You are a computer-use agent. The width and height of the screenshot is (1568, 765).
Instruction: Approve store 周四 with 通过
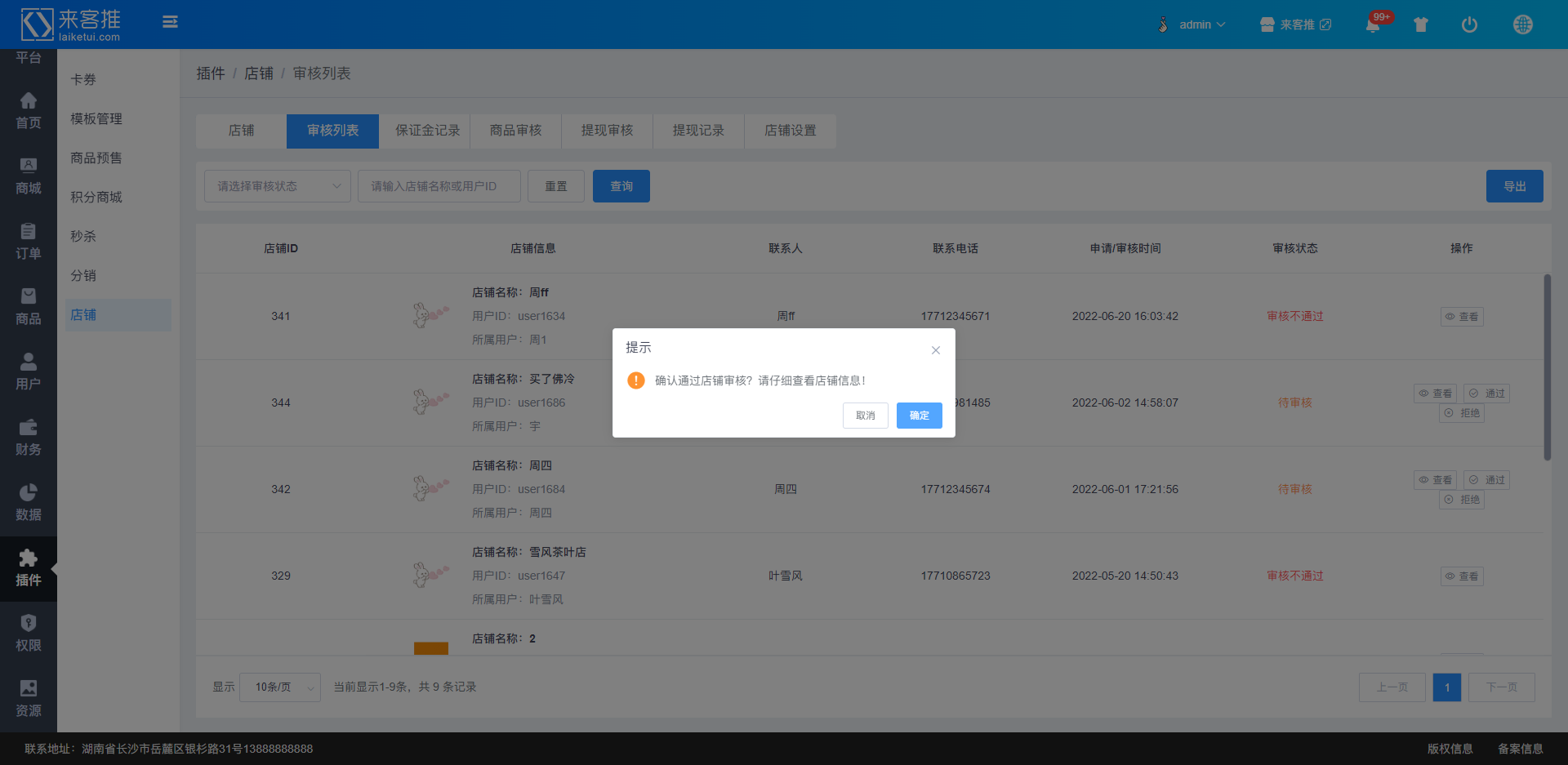[1487, 480]
